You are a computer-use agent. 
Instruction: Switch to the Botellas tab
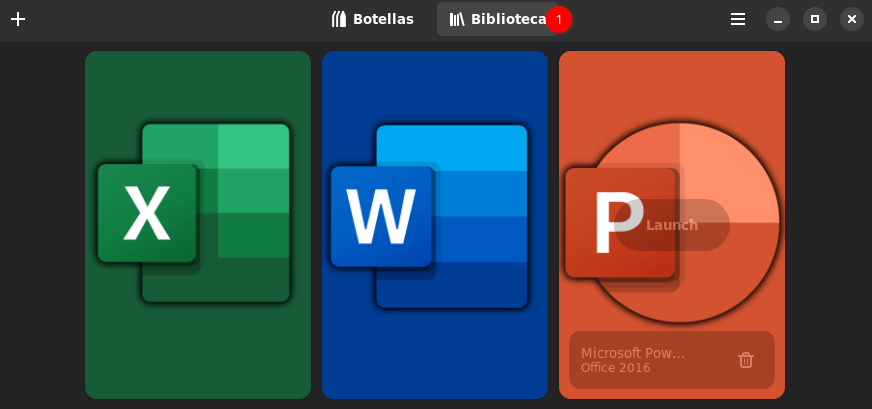373,19
